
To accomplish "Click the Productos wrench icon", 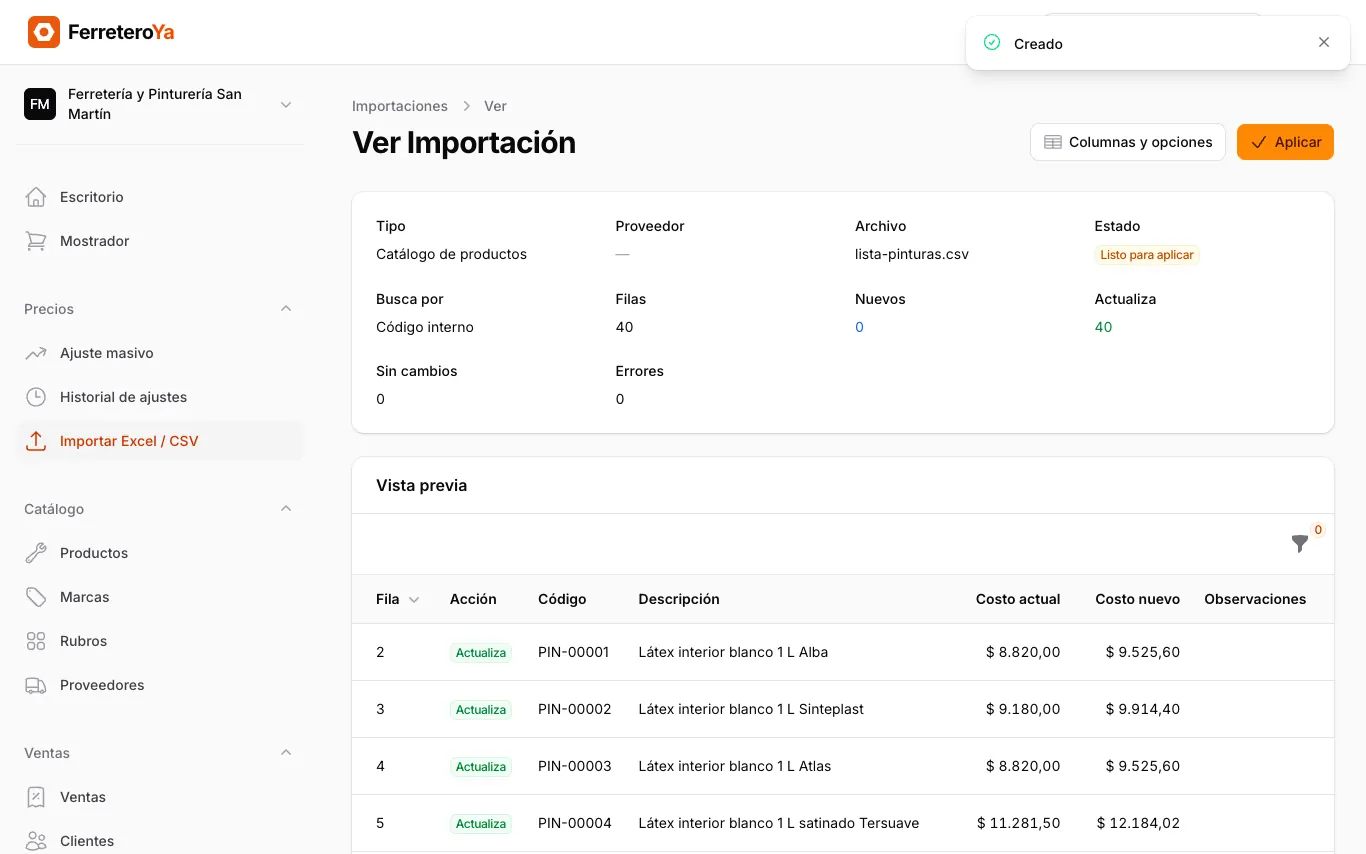I will (x=36, y=553).
